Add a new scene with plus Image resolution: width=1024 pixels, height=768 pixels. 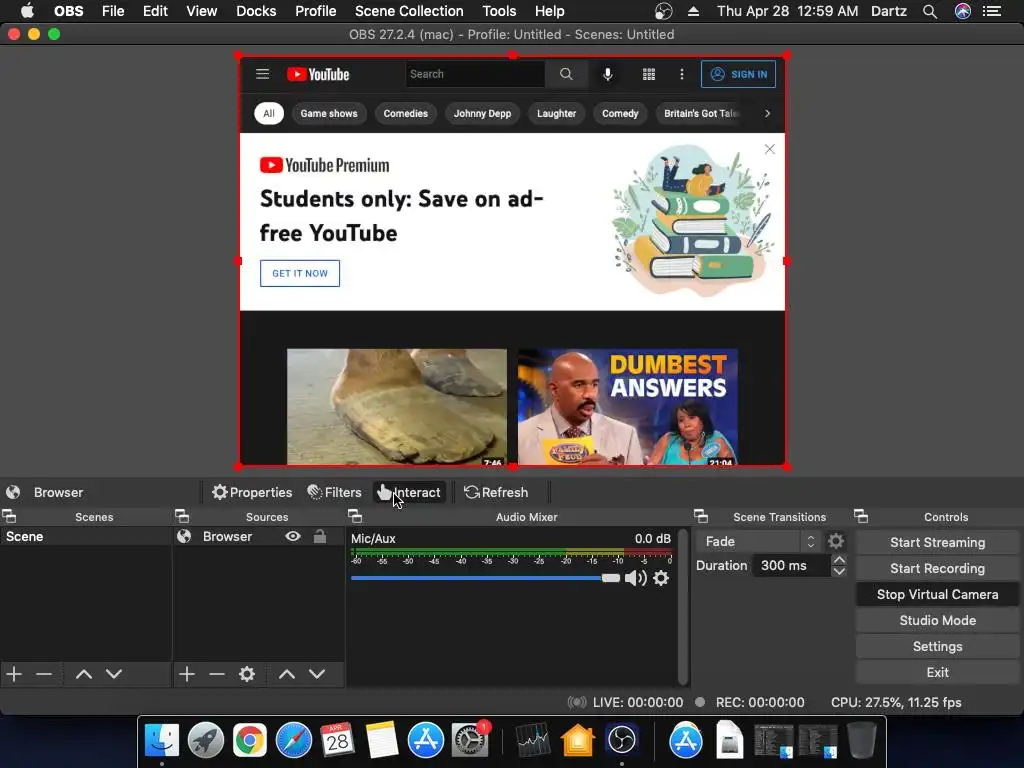tap(14, 673)
